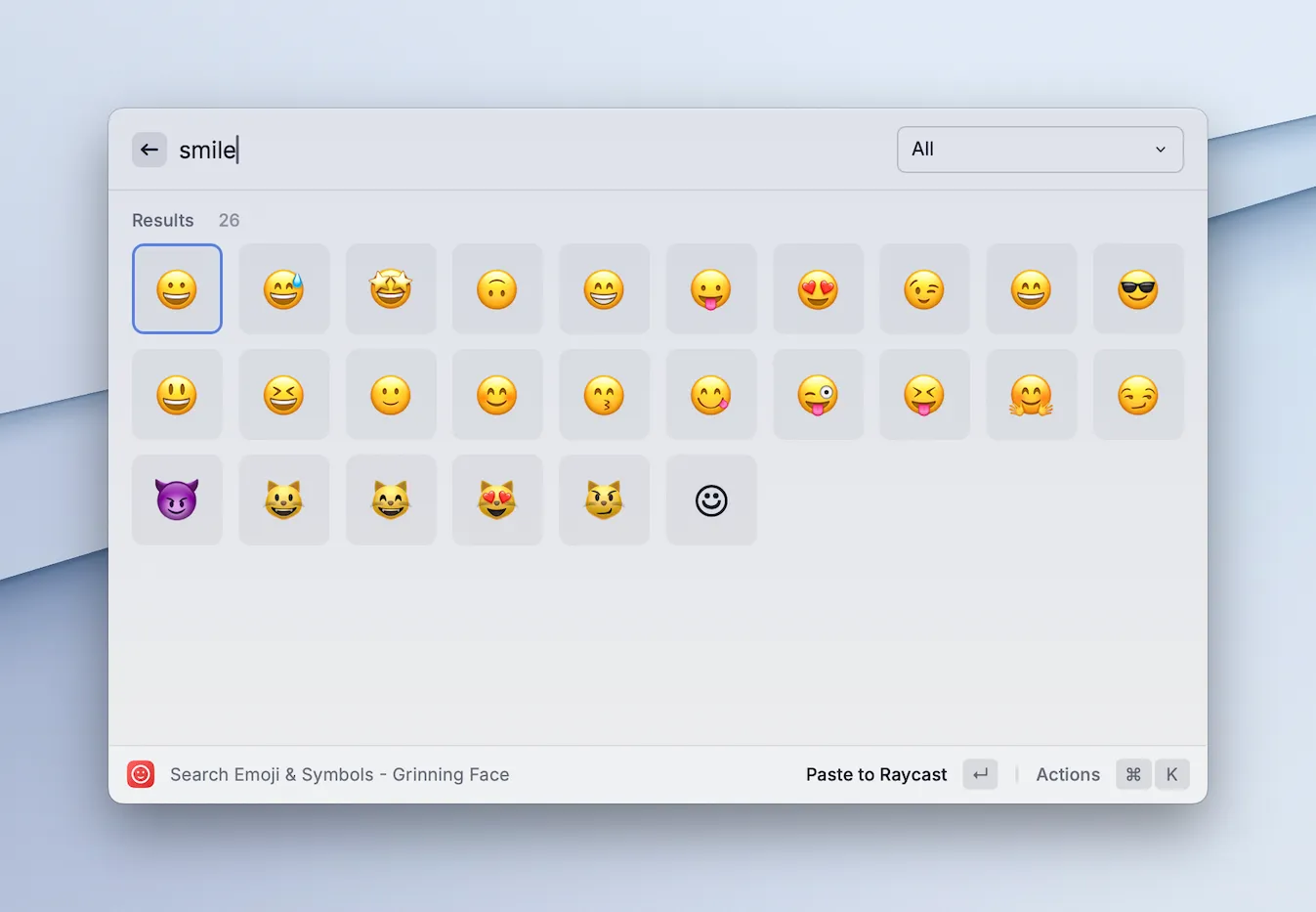Select the star-struck emoji

click(x=391, y=288)
